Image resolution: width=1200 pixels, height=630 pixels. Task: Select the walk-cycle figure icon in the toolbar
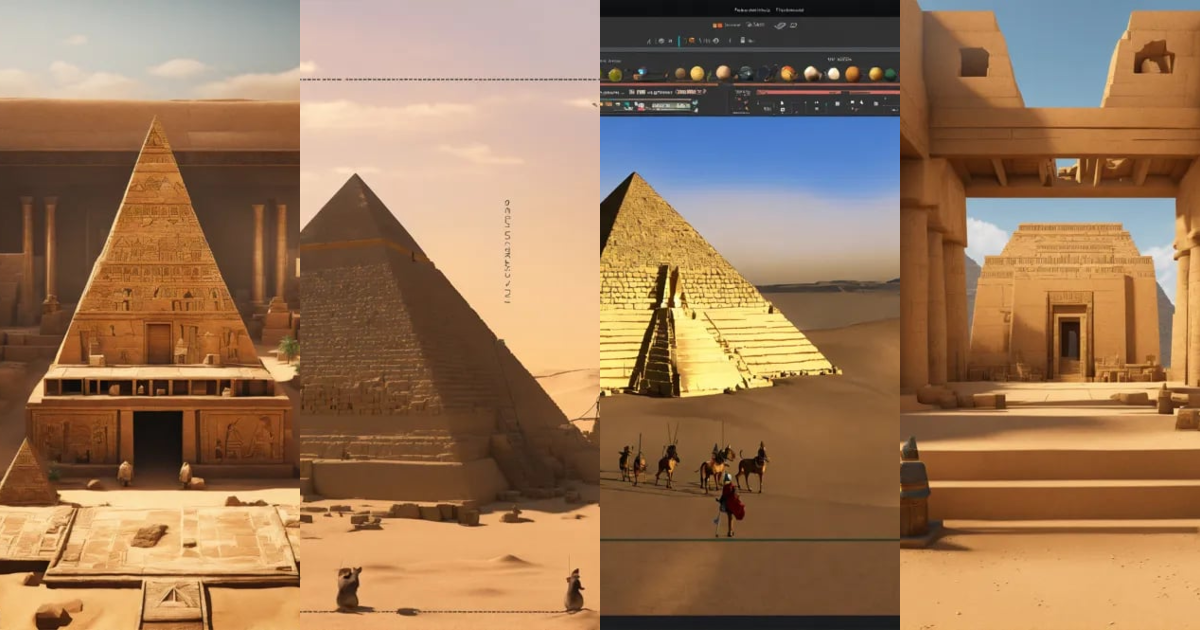(648, 40)
